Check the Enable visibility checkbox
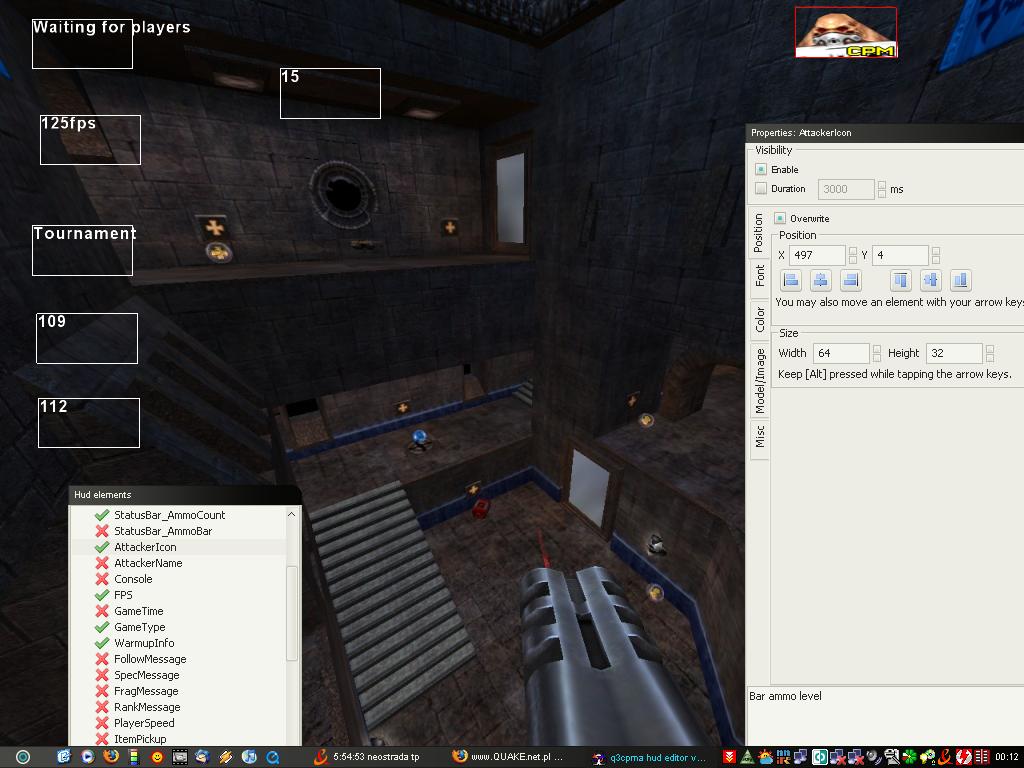1024x768 pixels. [761, 169]
